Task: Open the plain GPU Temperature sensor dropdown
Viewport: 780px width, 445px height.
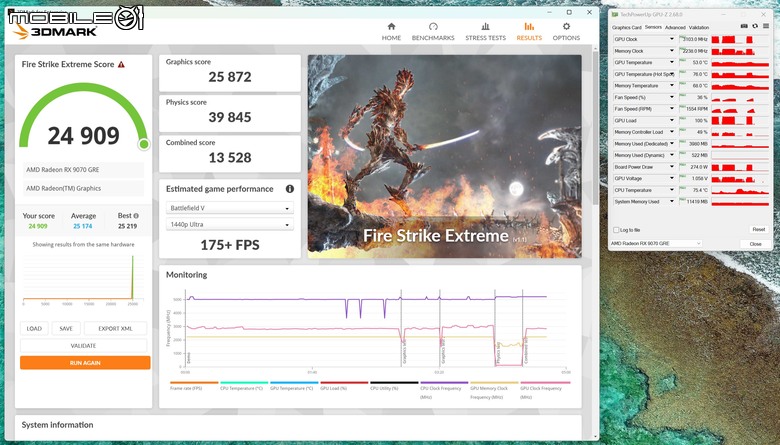Action: pos(672,63)
